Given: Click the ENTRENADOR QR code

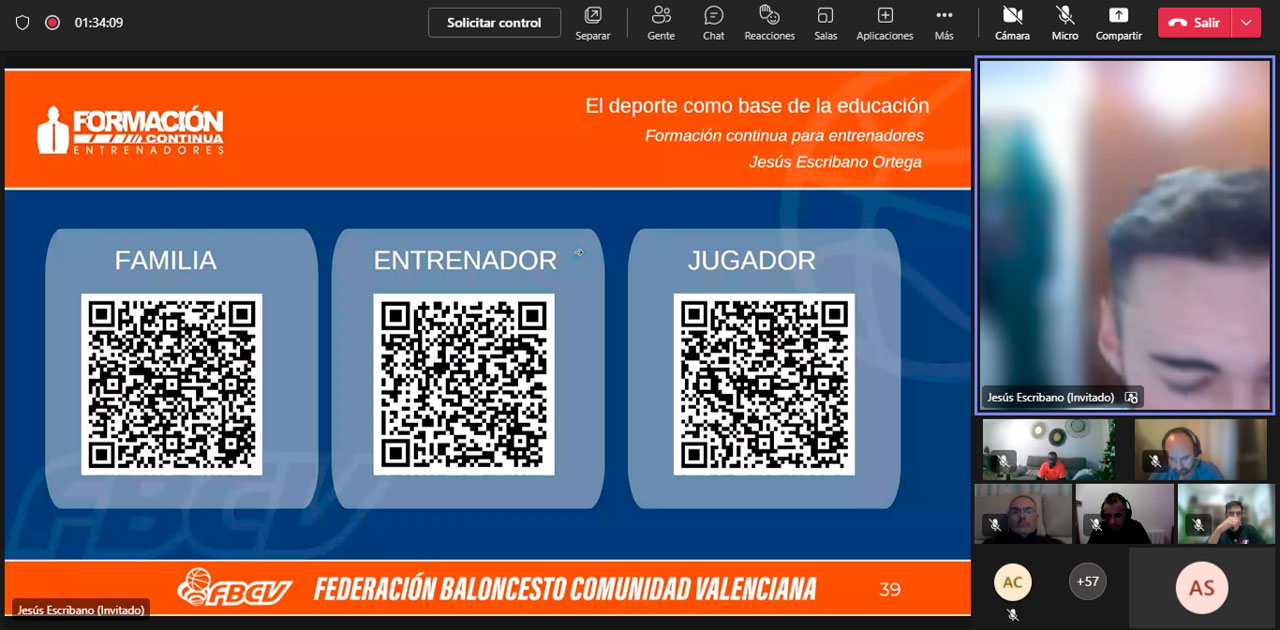Looking at the screenshot, I should click(x=464, y=384).
